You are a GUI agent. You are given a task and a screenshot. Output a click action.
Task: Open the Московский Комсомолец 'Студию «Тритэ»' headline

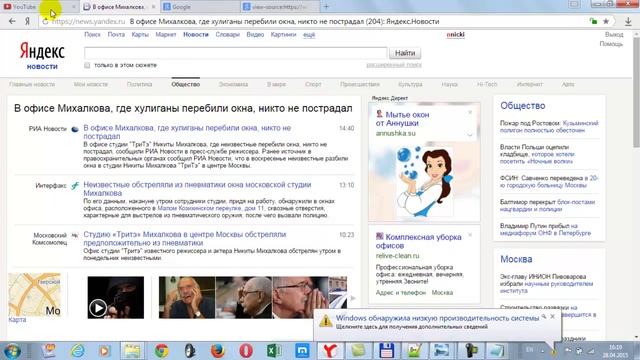(x=184, y=238)
